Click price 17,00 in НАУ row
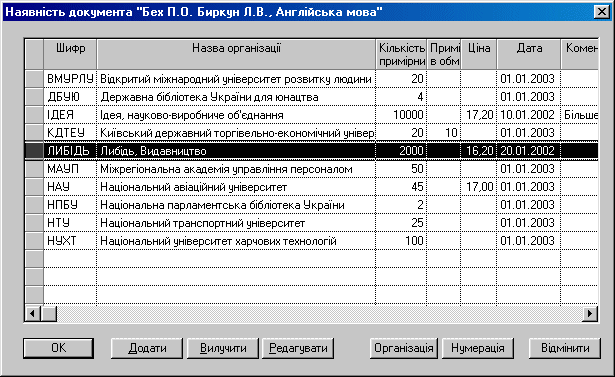Screen dimensions: 615x377 [479, 187]
